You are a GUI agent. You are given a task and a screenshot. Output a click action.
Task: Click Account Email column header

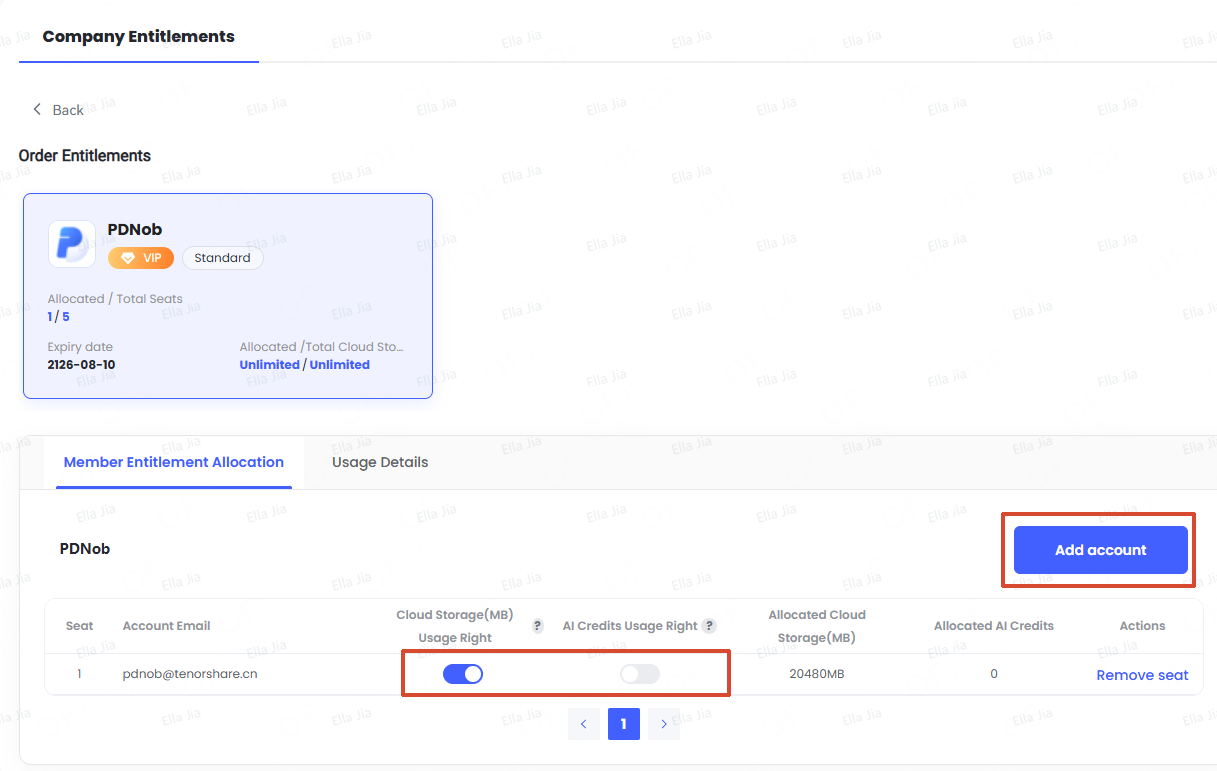(x=167, y=626)
